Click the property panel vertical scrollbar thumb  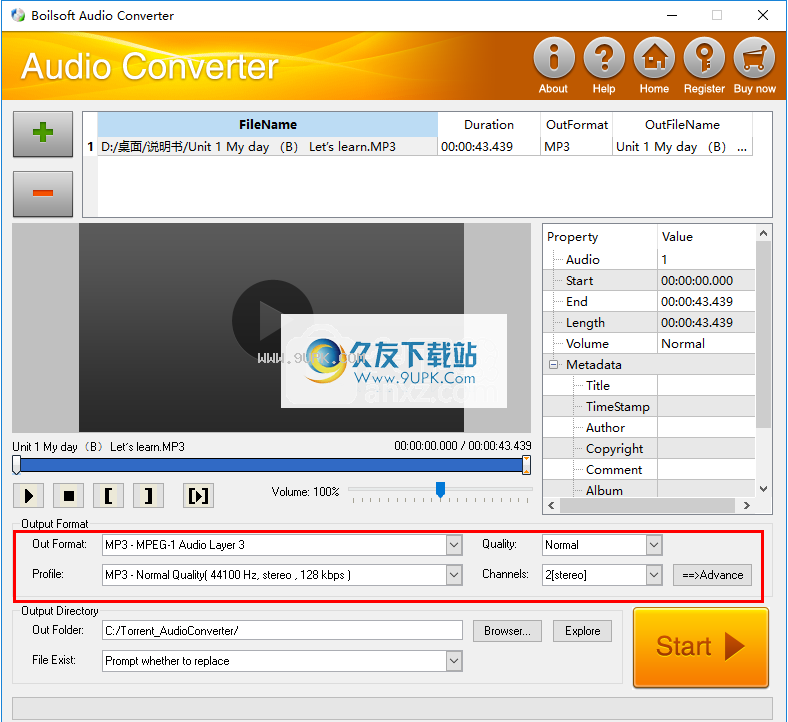coord(763,334)
